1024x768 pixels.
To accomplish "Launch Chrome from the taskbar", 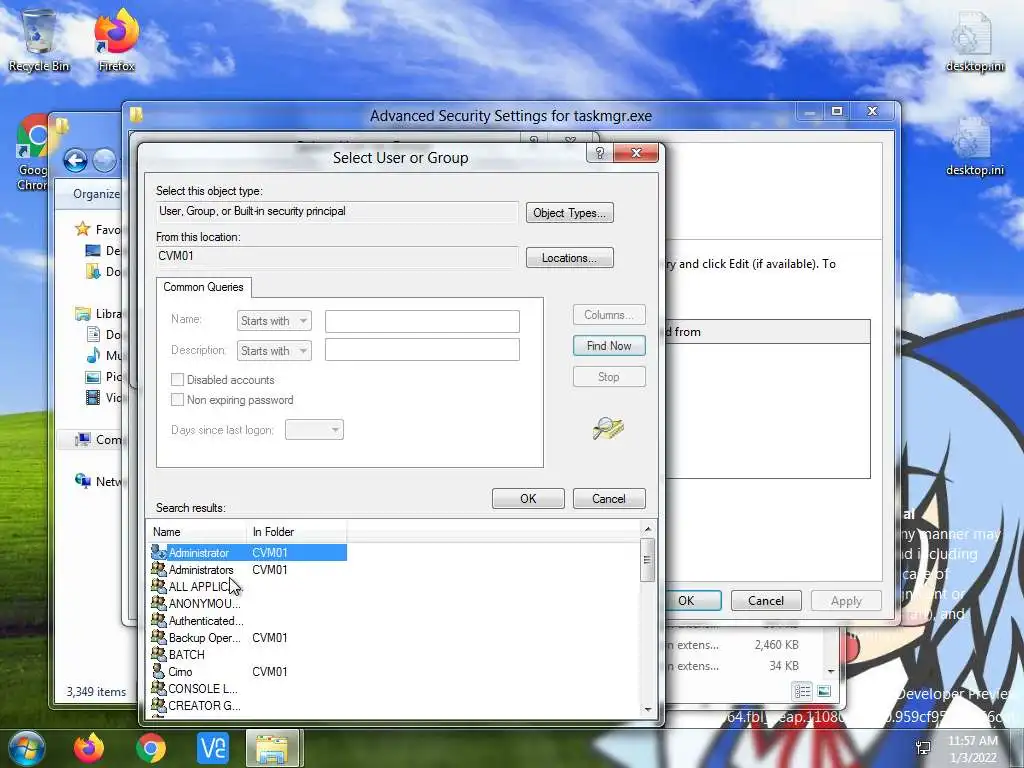I will pyautogui.click(x=151, y=748).
